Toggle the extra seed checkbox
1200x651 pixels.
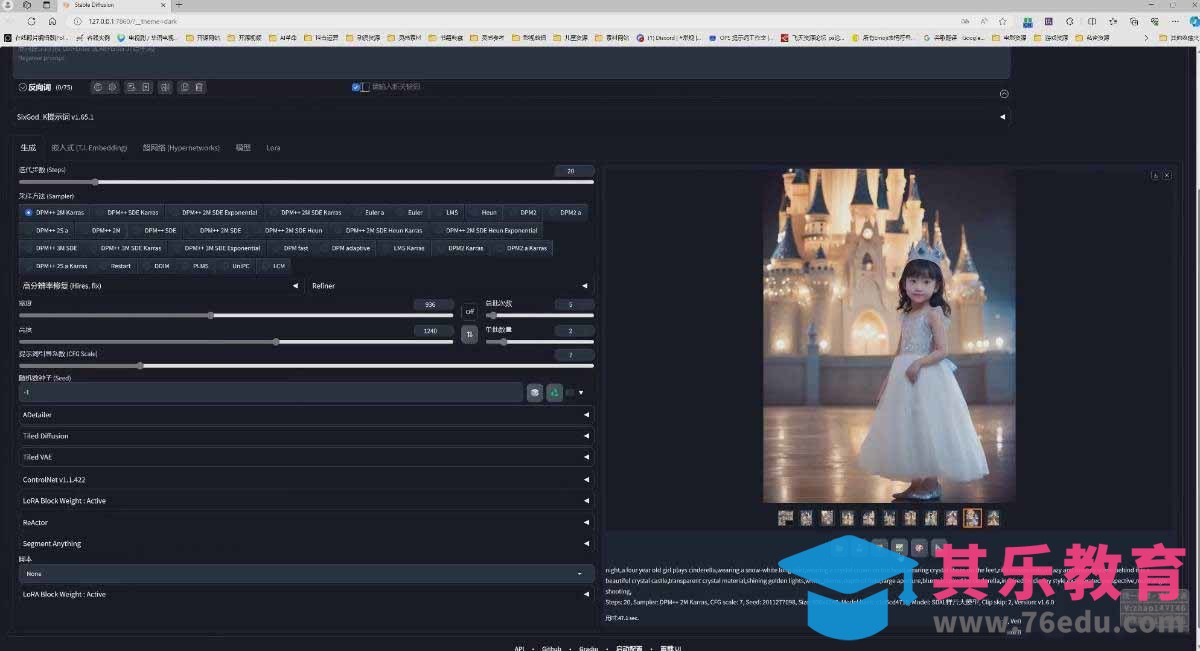click(x=571, y=392)
